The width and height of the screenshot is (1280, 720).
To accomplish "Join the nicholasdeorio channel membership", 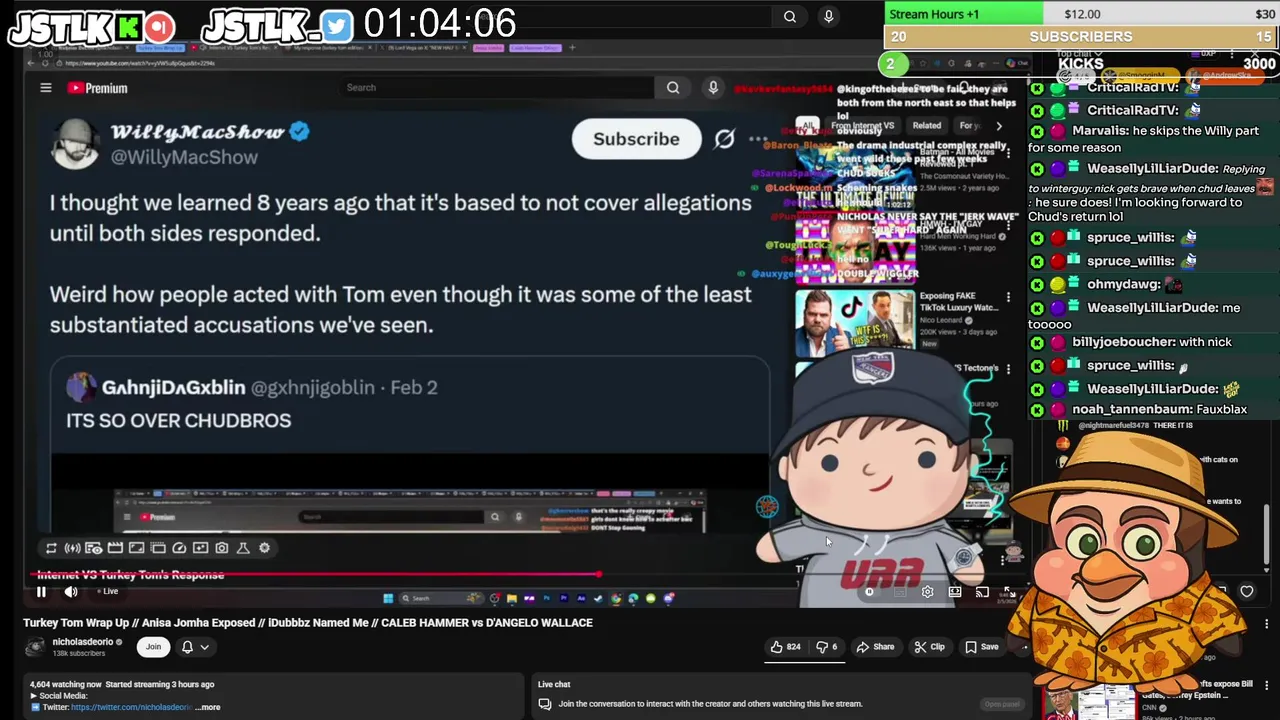I will 153,647.
